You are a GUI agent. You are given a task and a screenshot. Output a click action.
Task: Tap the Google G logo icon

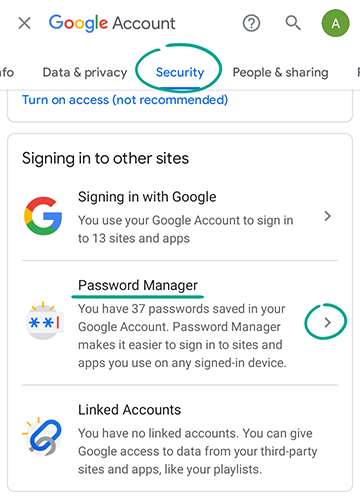pyautogui.click(x=43, y=216)
